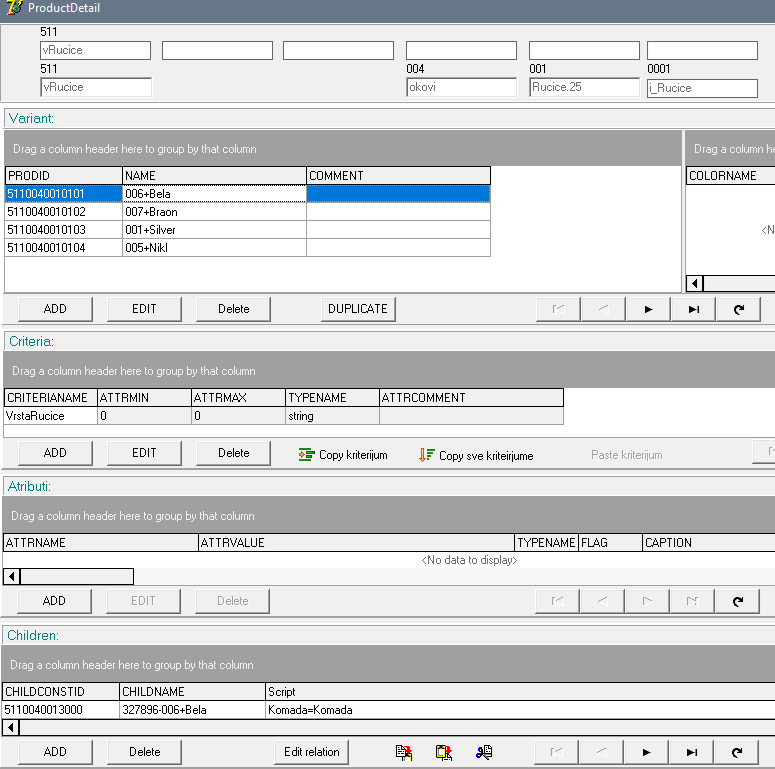This screenshot has width=775, height=769.
Task: Click ADD under Criteria grid
Action: [55, 453]
